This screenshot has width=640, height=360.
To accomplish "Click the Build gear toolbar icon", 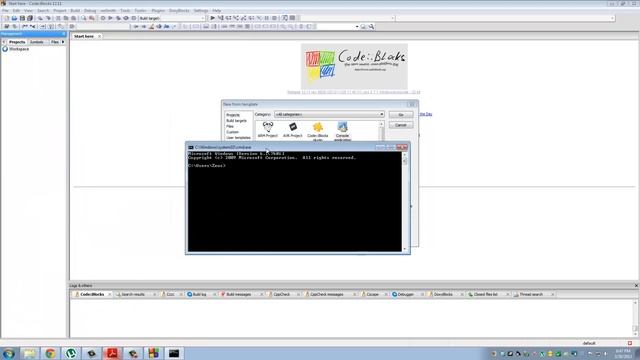I will click(103, 18).
